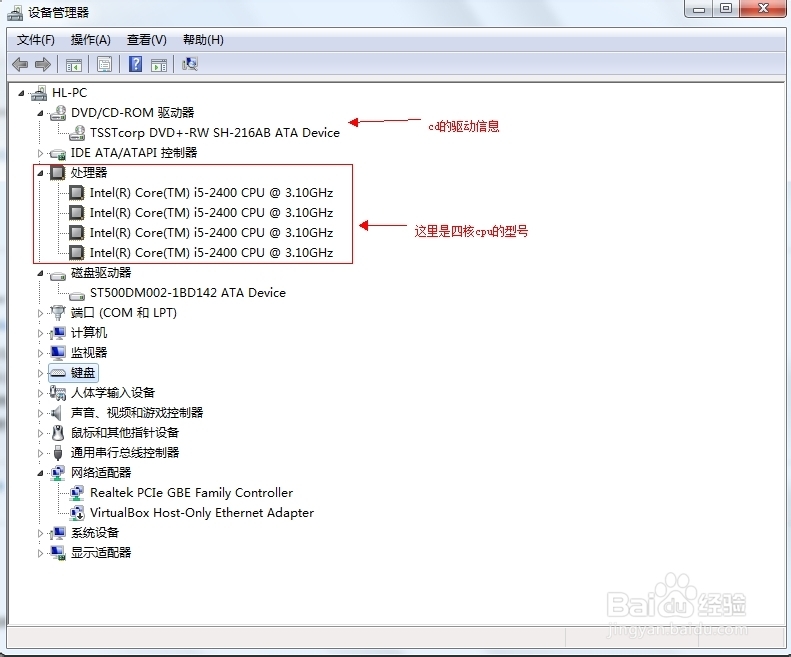Collapse the HL-PC root node
791x657 pixels.
pyautogui.click(x=21, y=93)
